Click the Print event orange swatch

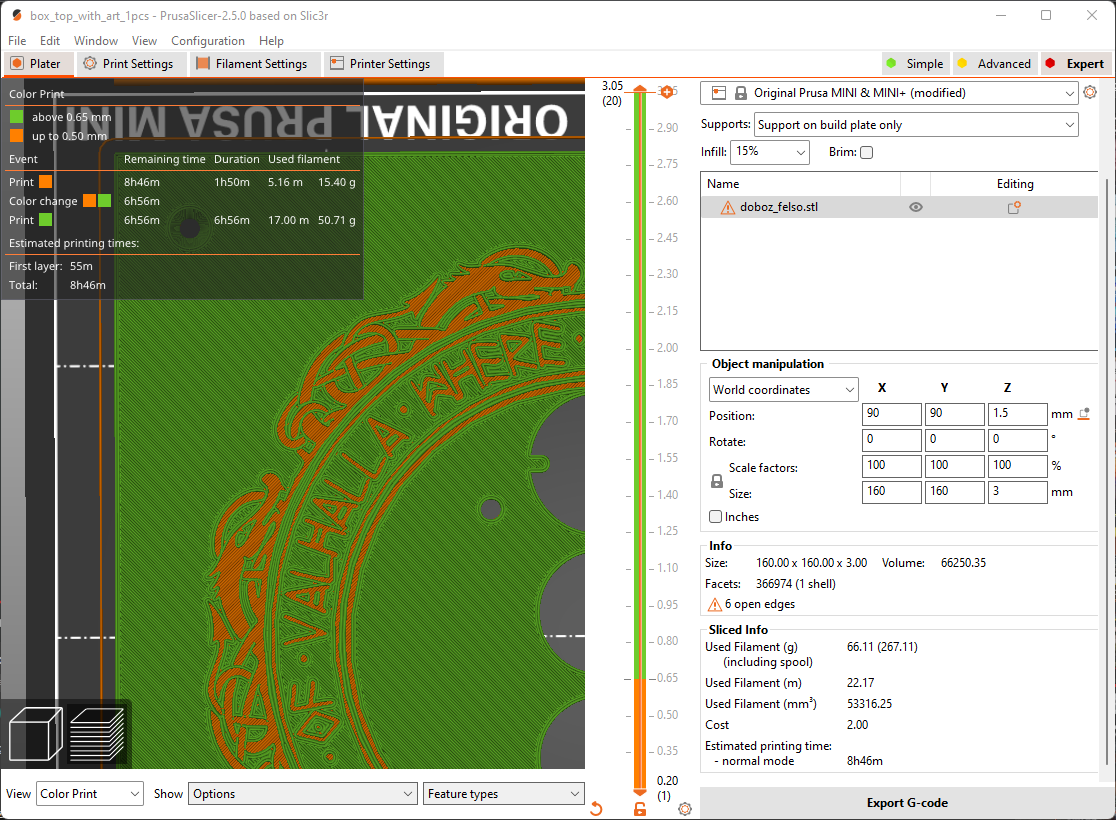[46, 182]
